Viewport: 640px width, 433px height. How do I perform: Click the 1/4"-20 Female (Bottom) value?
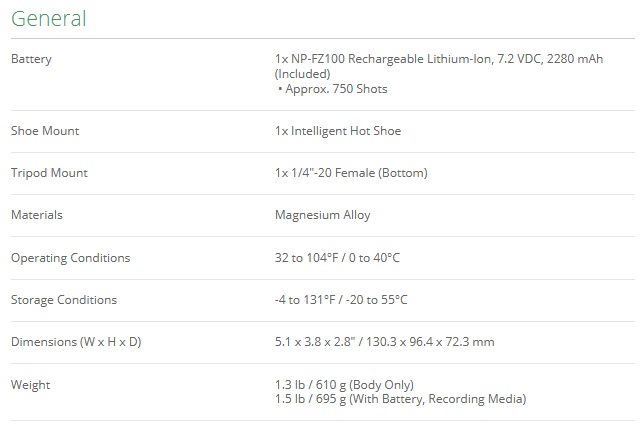pyautogui.click(x=351, y=173)
